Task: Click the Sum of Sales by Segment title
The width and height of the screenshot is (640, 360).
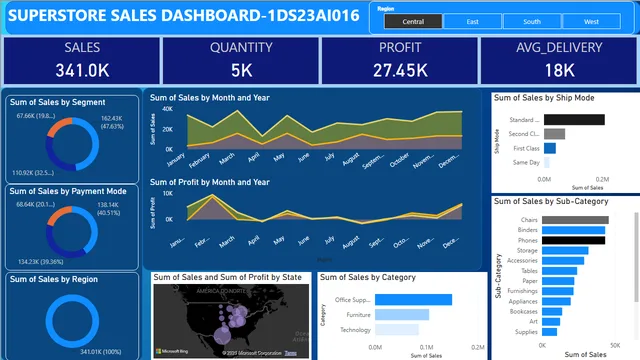Action: (x=57, y=102)
